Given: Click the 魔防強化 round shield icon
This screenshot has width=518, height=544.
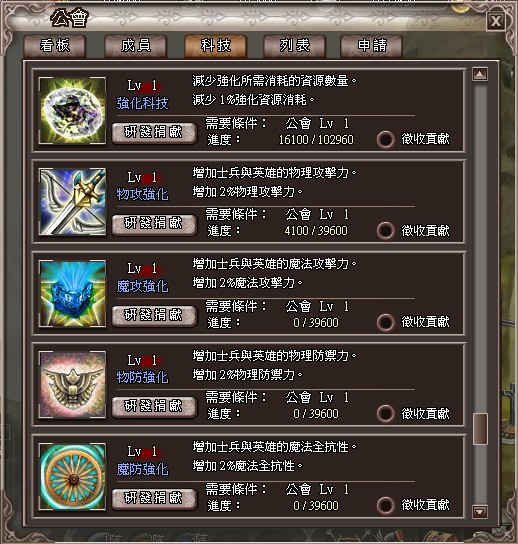Looking at the screenshot, I should pos(72,476).
